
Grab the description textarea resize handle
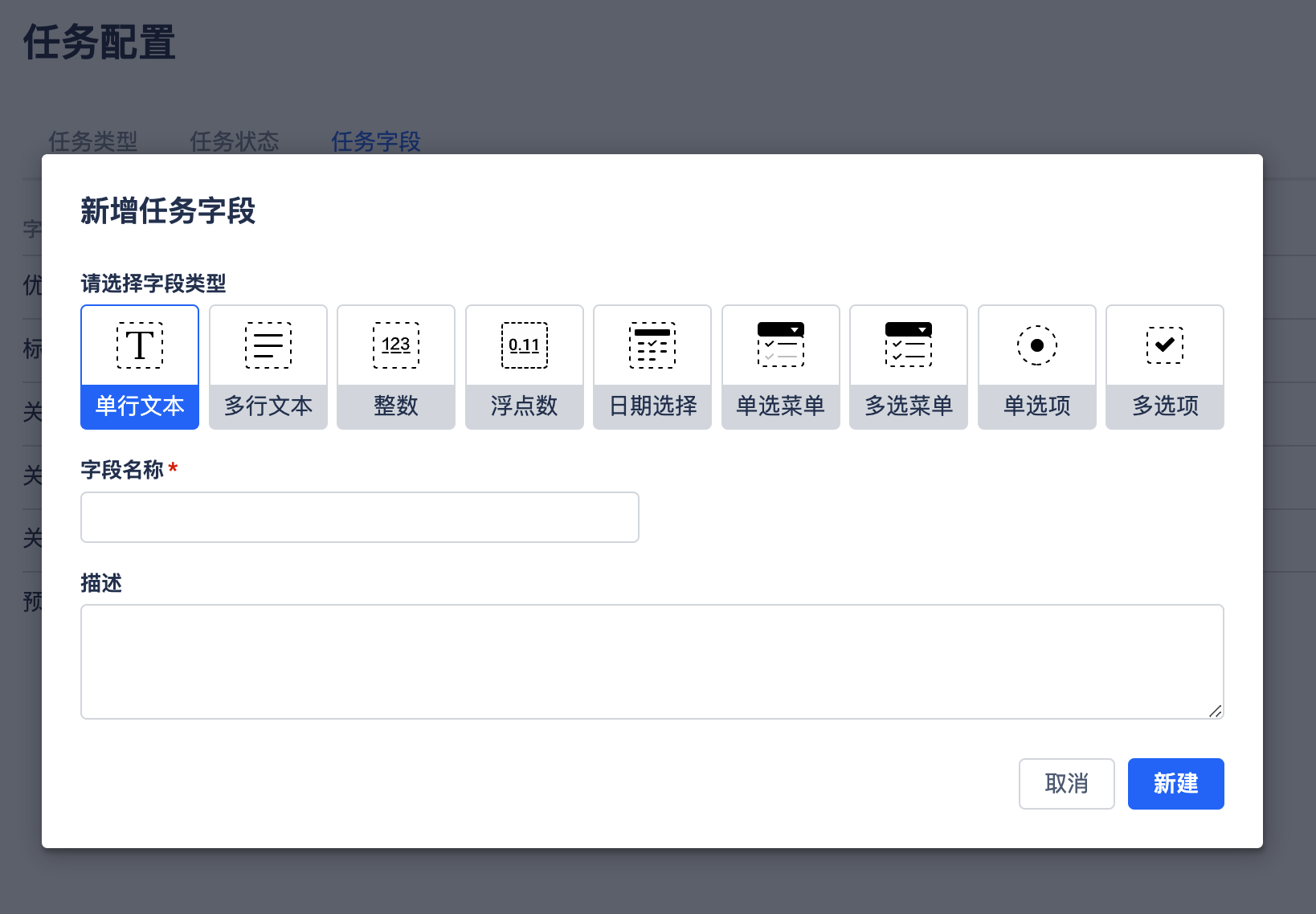pyautogui.click(x=1216, y=711)
